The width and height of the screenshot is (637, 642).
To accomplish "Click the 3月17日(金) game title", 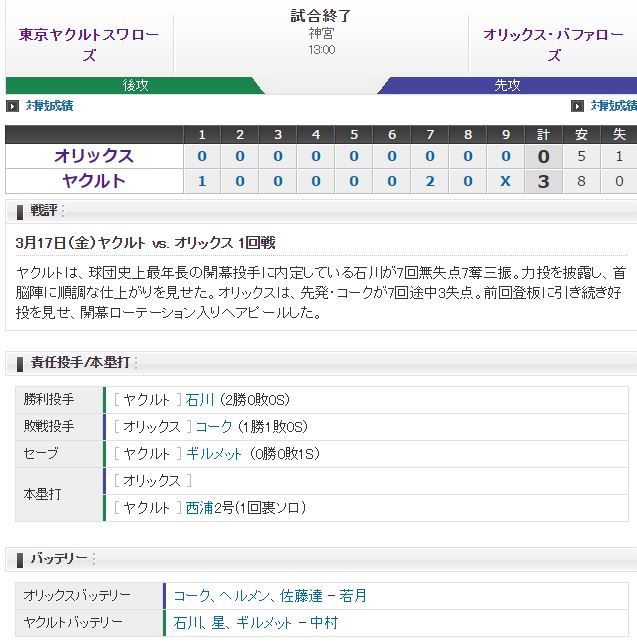I will [145, 243].
